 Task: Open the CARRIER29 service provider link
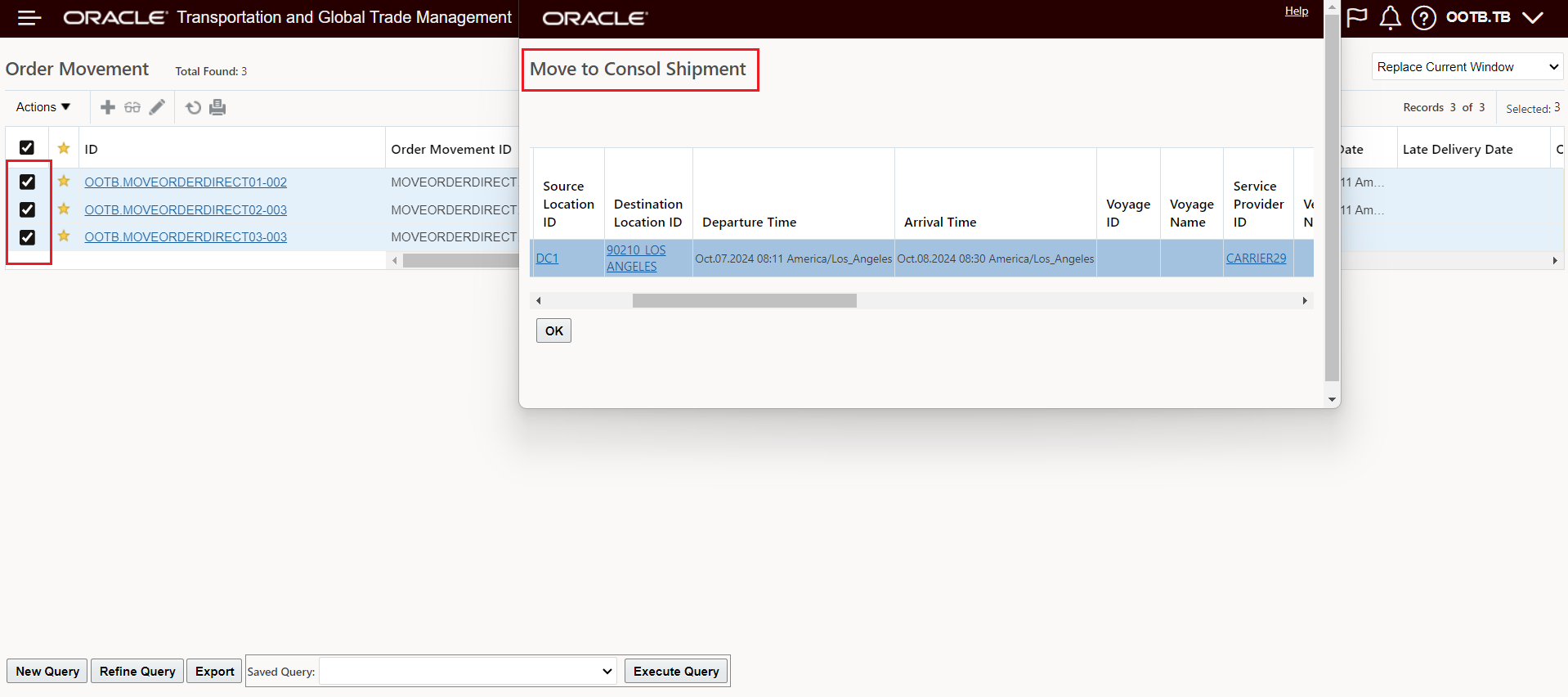(1256, 258)
